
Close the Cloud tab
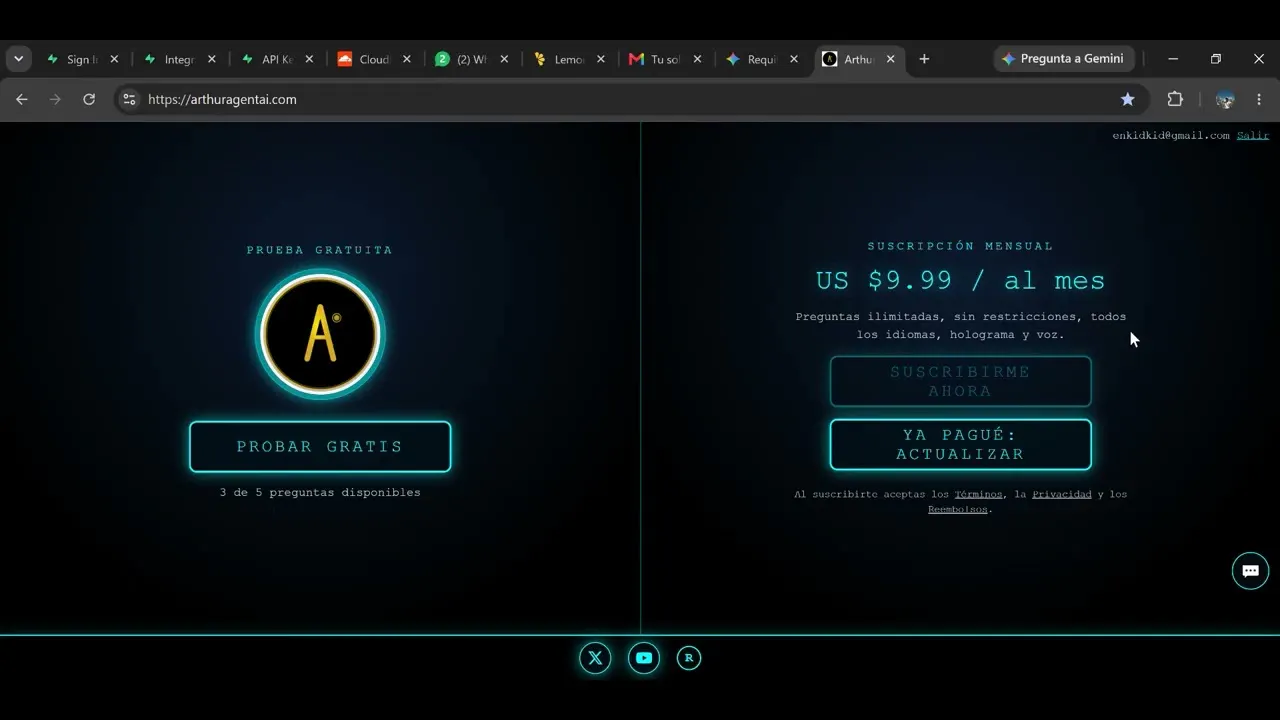click(407, 59)
